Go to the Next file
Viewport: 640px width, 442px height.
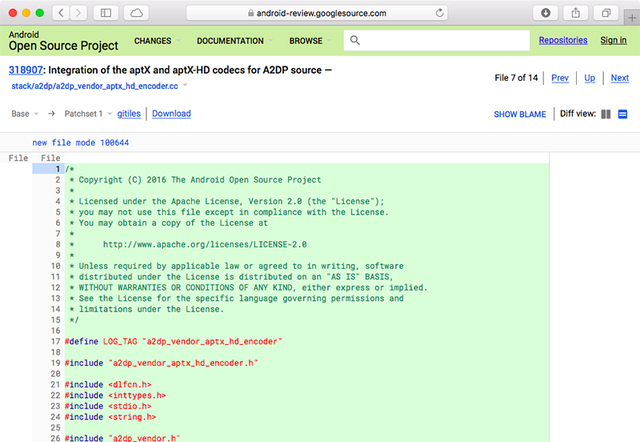click(x=620, y=78)
